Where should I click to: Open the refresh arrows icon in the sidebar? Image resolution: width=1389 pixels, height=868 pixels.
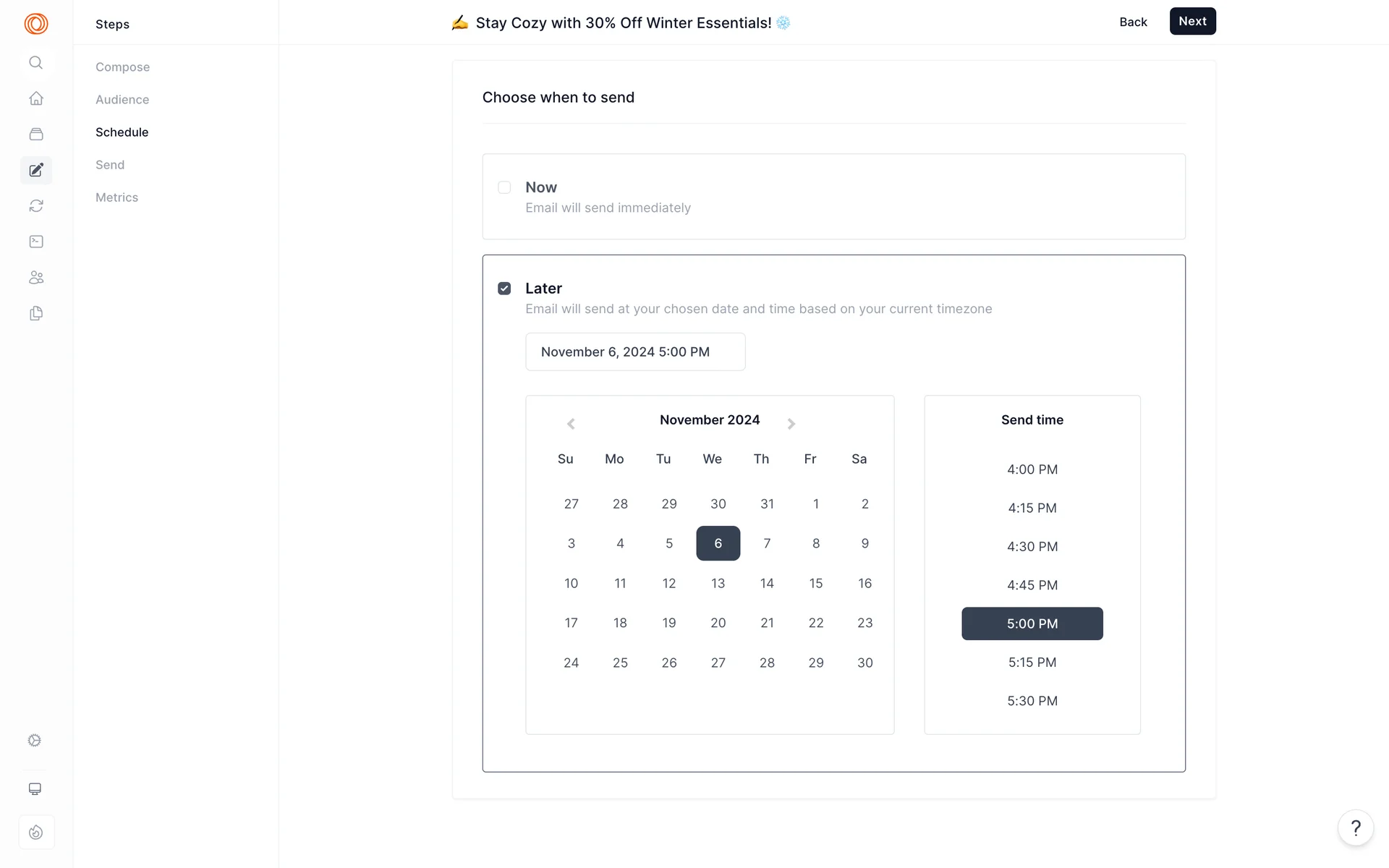(36, 206)
